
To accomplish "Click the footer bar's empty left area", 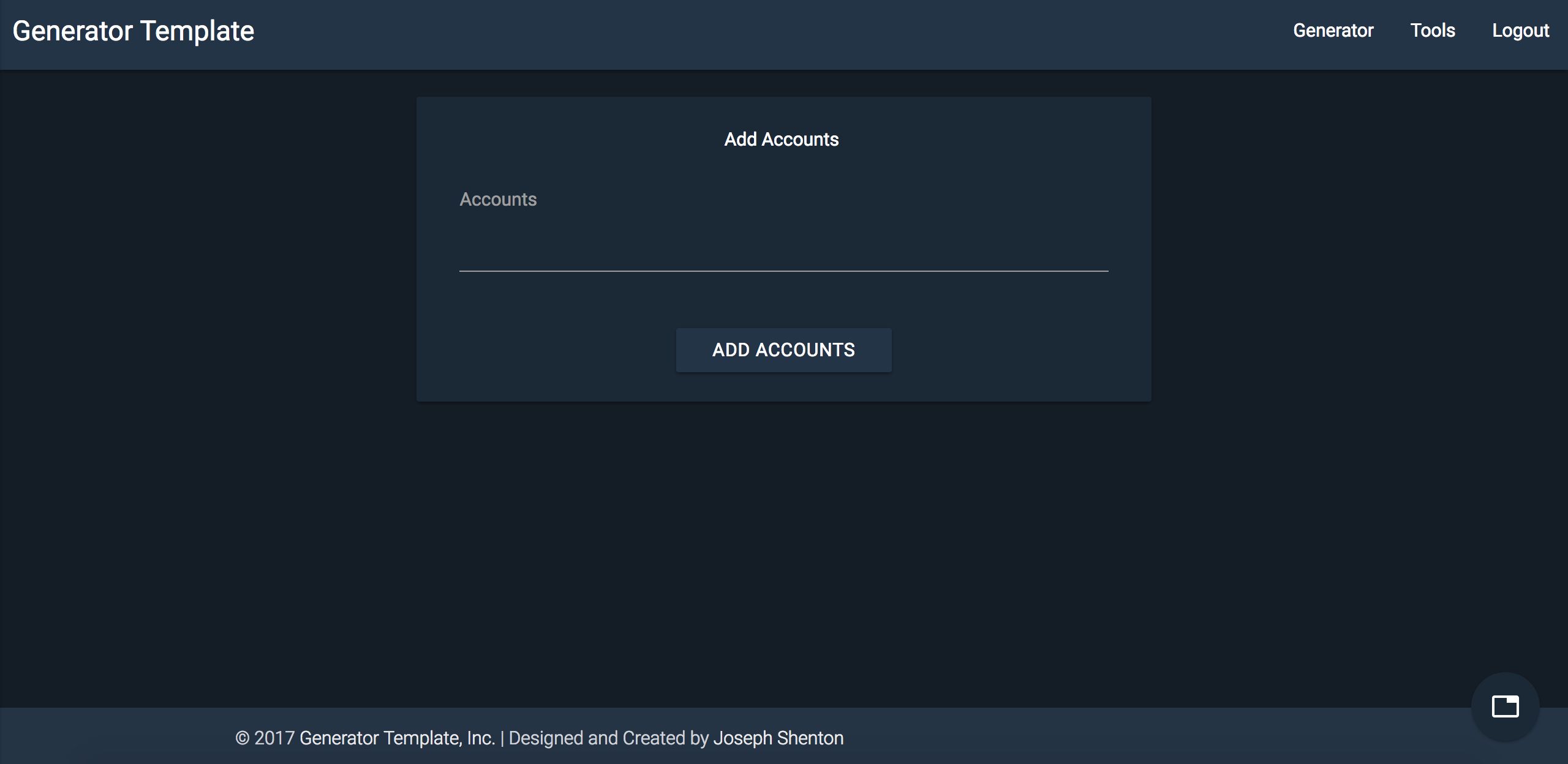I will 110,738.
